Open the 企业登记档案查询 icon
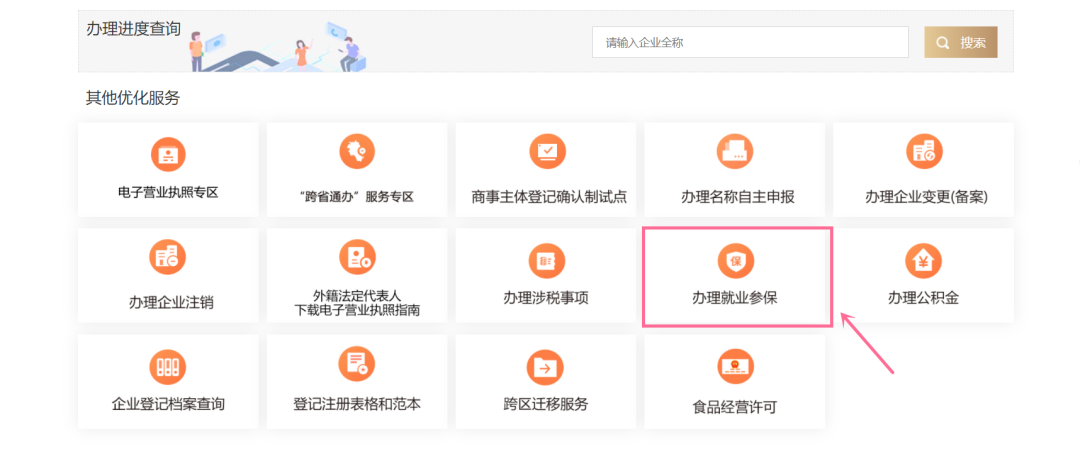This screenshot has height=454, width=1080. tap(168, 366)
